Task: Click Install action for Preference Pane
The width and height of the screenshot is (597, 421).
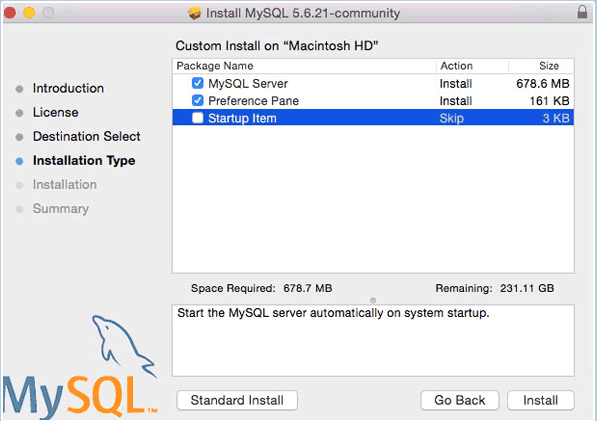Action: pos(456,101)
